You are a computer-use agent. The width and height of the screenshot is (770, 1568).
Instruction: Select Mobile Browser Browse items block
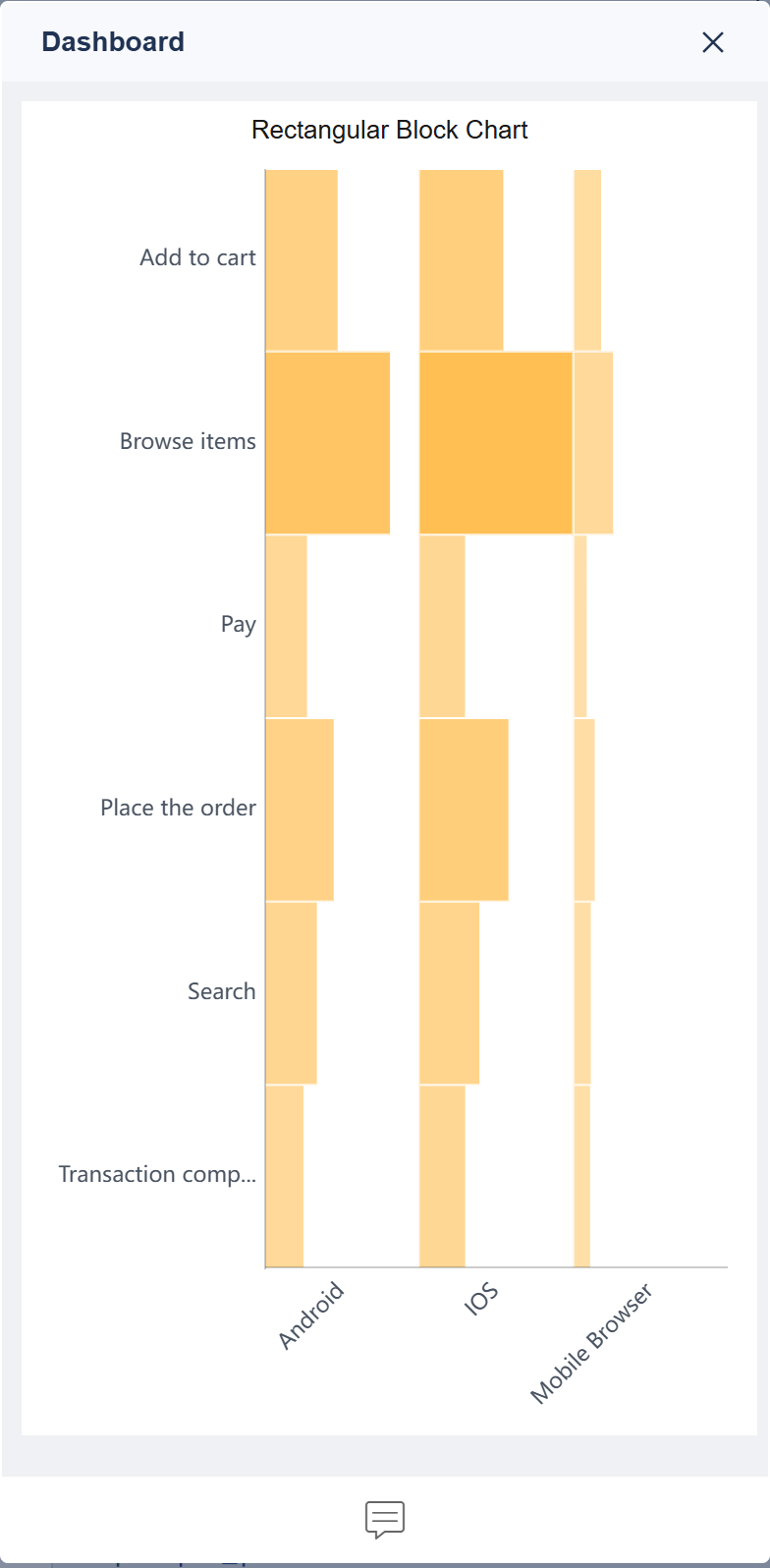pos(593,442)
